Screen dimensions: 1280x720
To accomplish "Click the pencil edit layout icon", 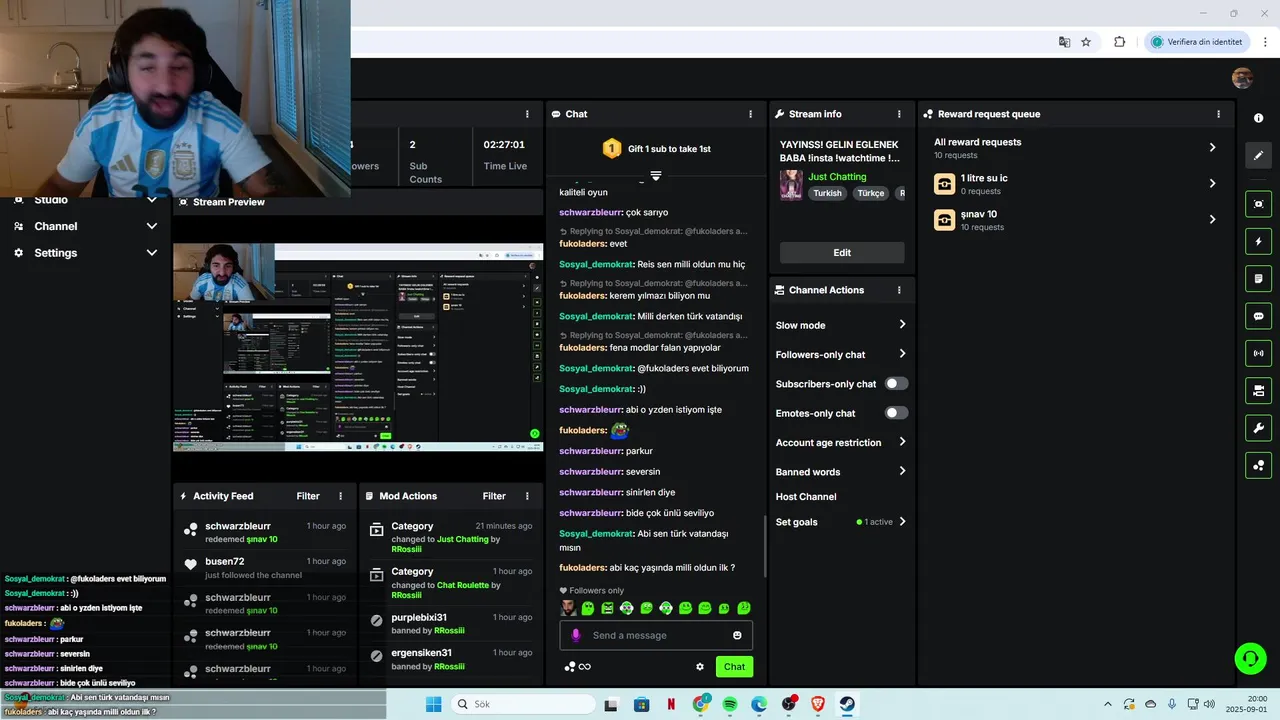I will coord(1258,155).
